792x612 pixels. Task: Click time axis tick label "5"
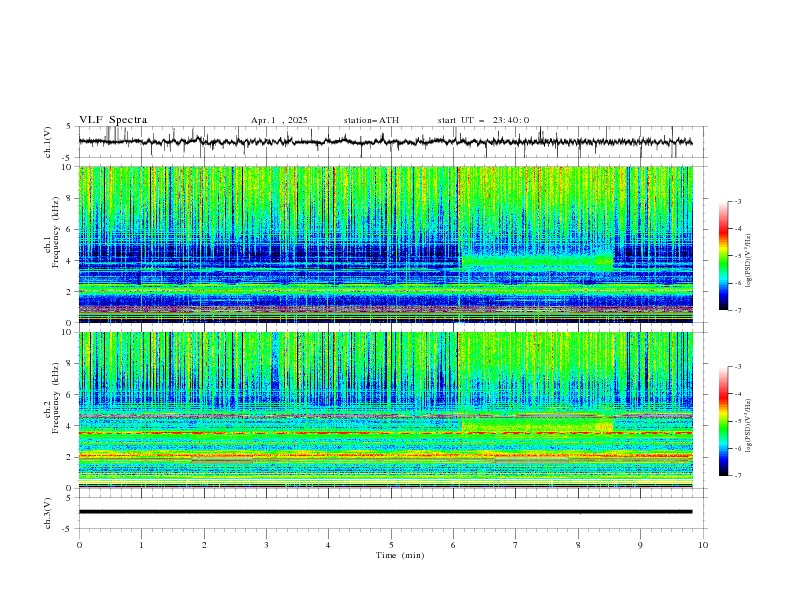[x=391, y=545]
